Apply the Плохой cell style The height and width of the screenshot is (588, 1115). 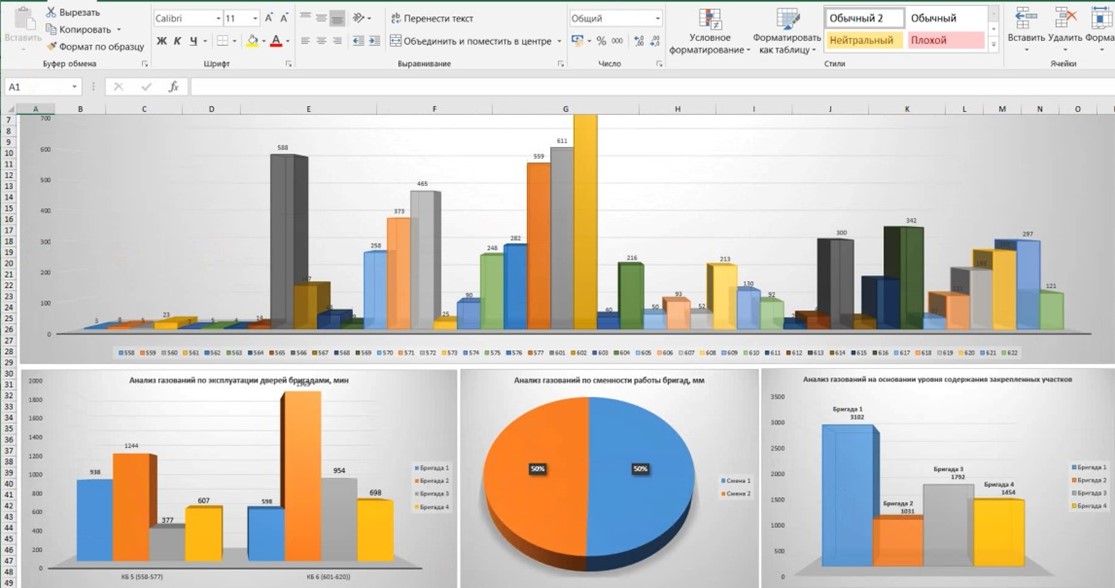945,41
